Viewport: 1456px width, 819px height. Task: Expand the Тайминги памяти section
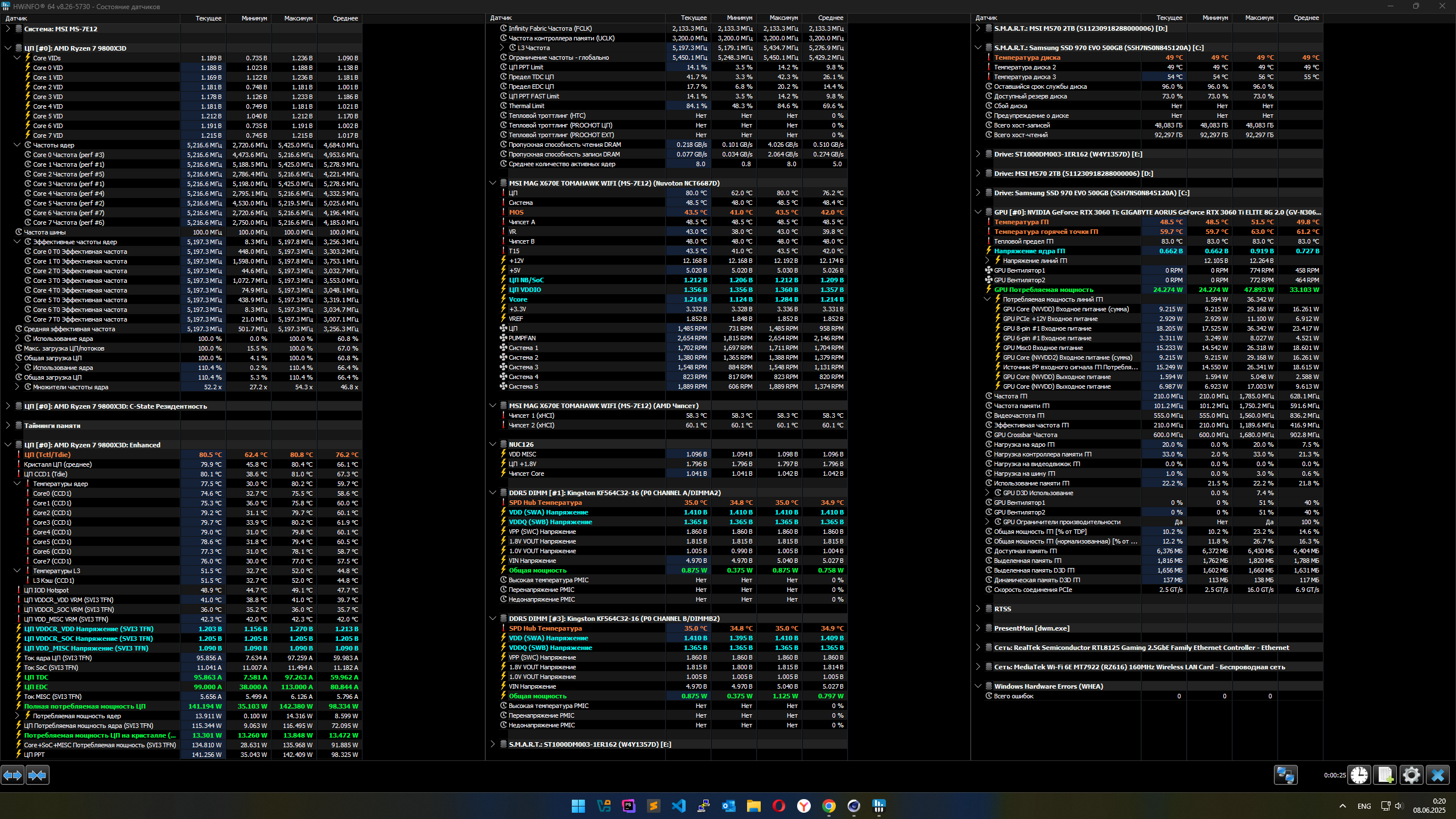(x=8, y=426)
